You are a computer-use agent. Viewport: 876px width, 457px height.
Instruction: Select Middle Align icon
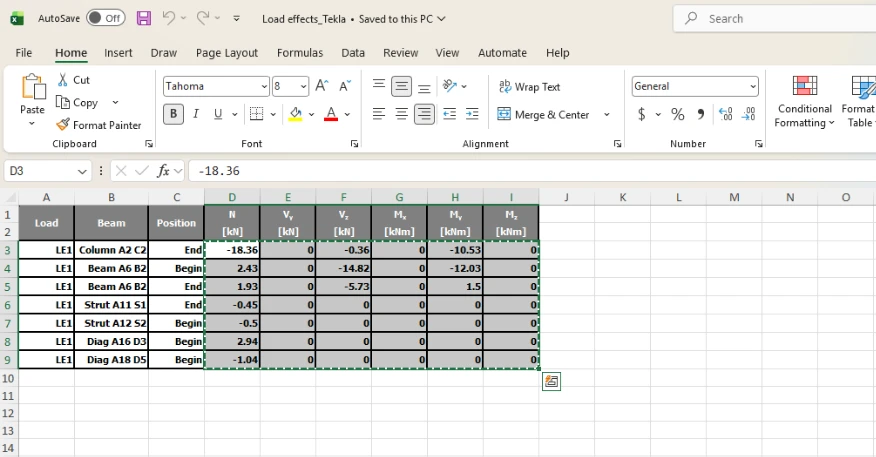401,85
